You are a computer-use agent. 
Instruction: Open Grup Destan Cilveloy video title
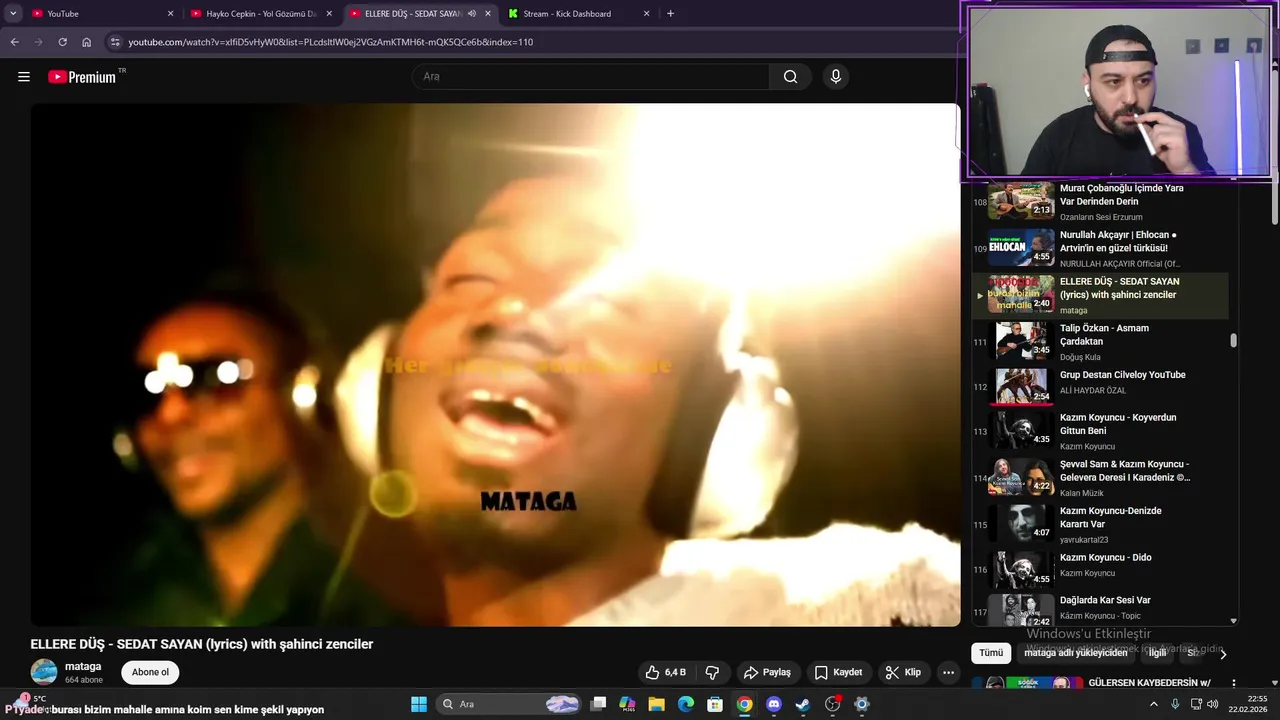tap(1122, 375)
